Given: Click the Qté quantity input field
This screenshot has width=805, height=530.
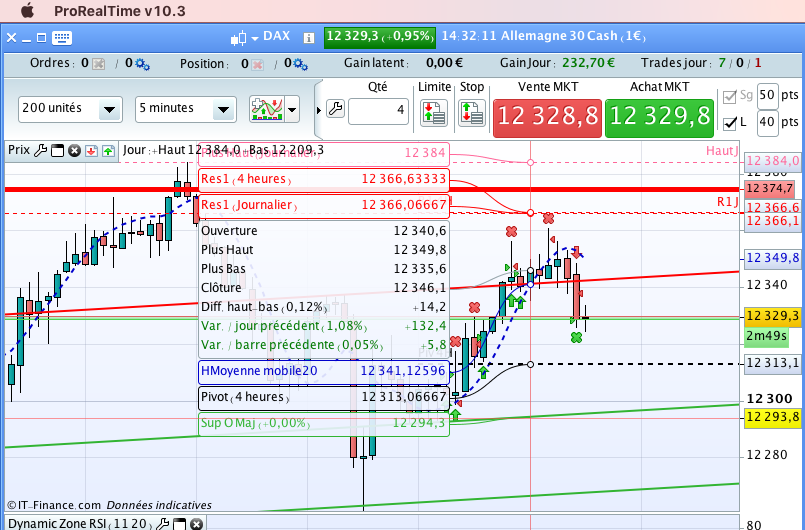Looking at the screenshot, I should tap(378, 111).
